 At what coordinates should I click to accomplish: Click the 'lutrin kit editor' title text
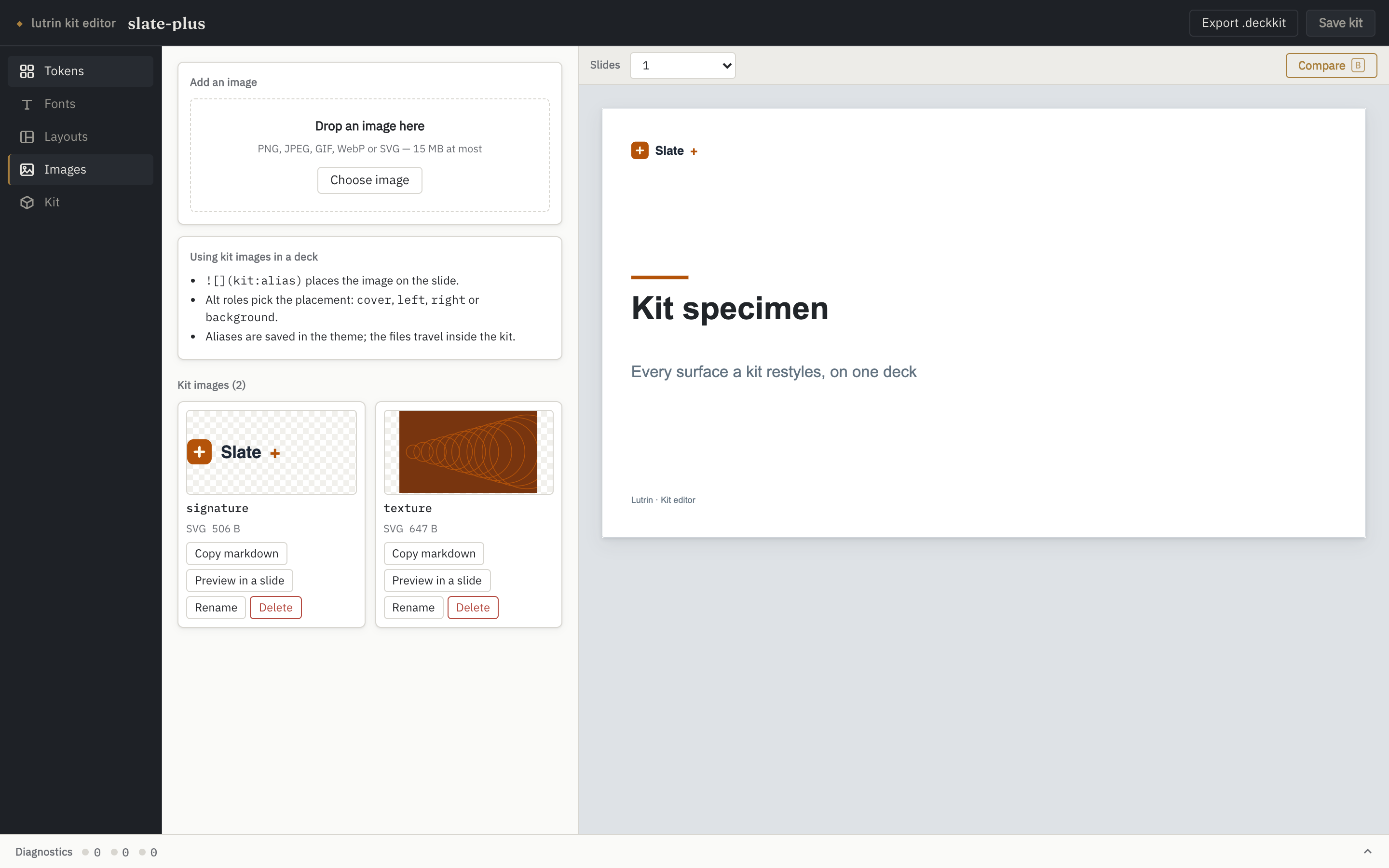(x=73, y=24)
